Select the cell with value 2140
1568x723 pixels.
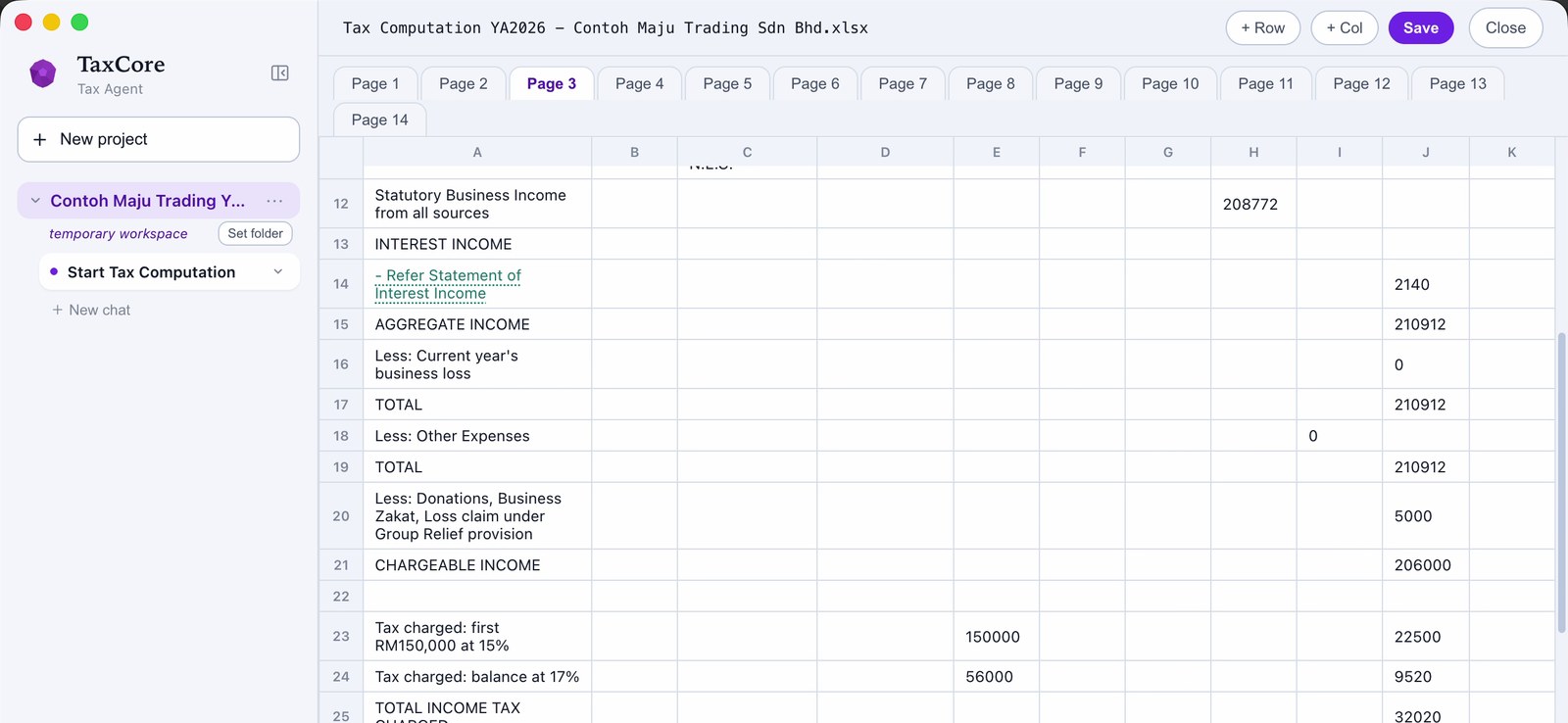tap(1425, 284)
